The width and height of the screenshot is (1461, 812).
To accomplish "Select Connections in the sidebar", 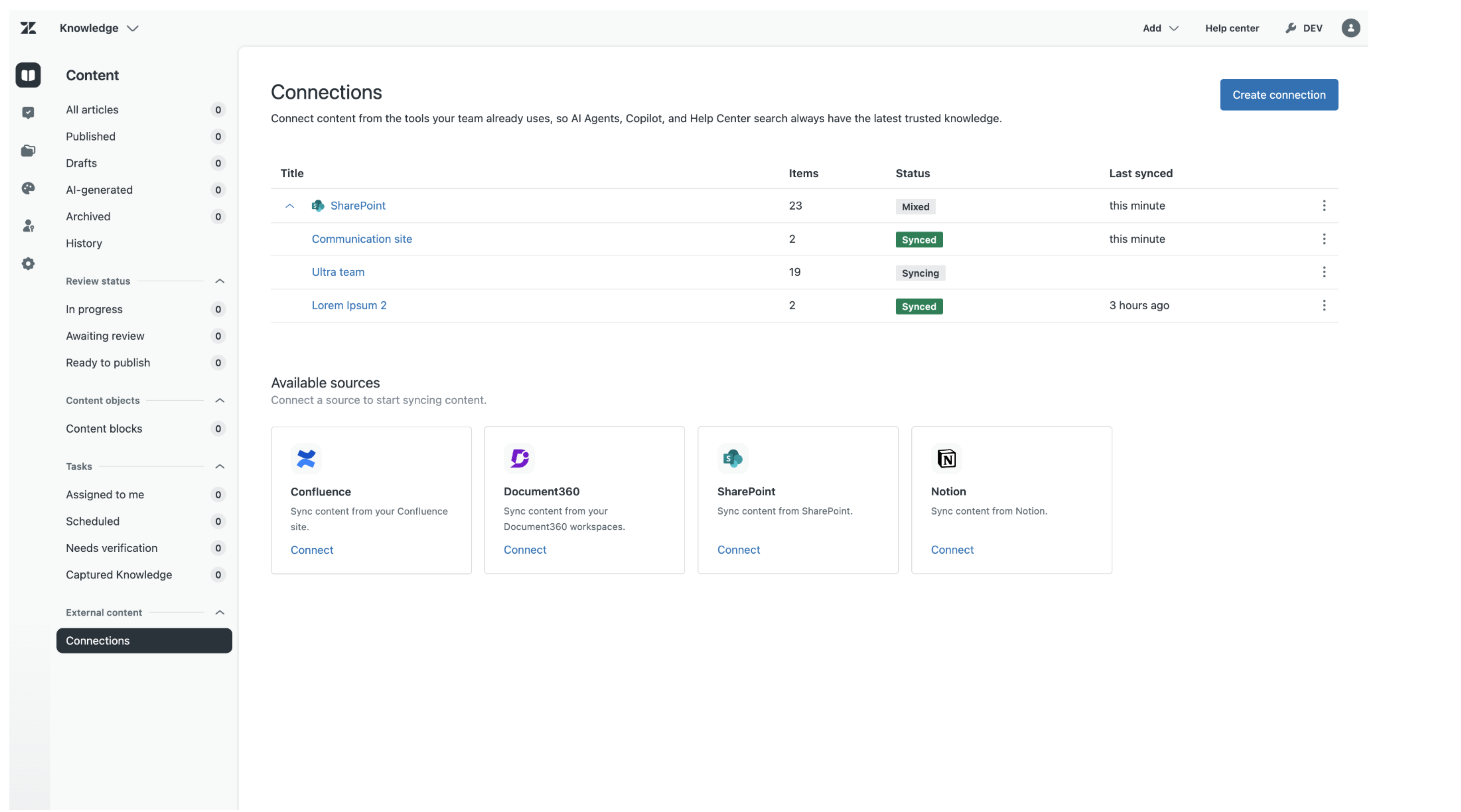I will [x=98, y=641].
